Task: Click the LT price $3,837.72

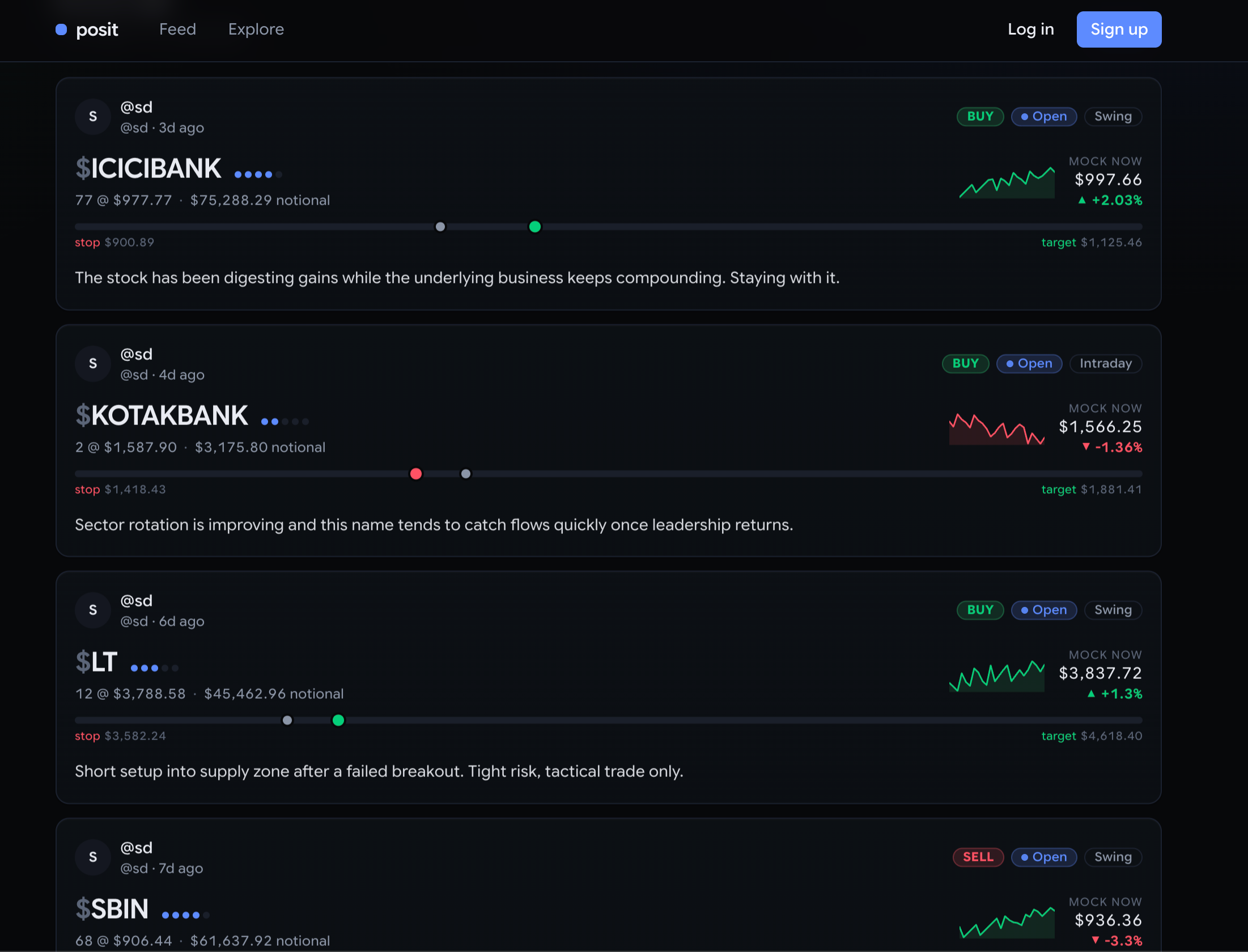Action: point(1101,673)
